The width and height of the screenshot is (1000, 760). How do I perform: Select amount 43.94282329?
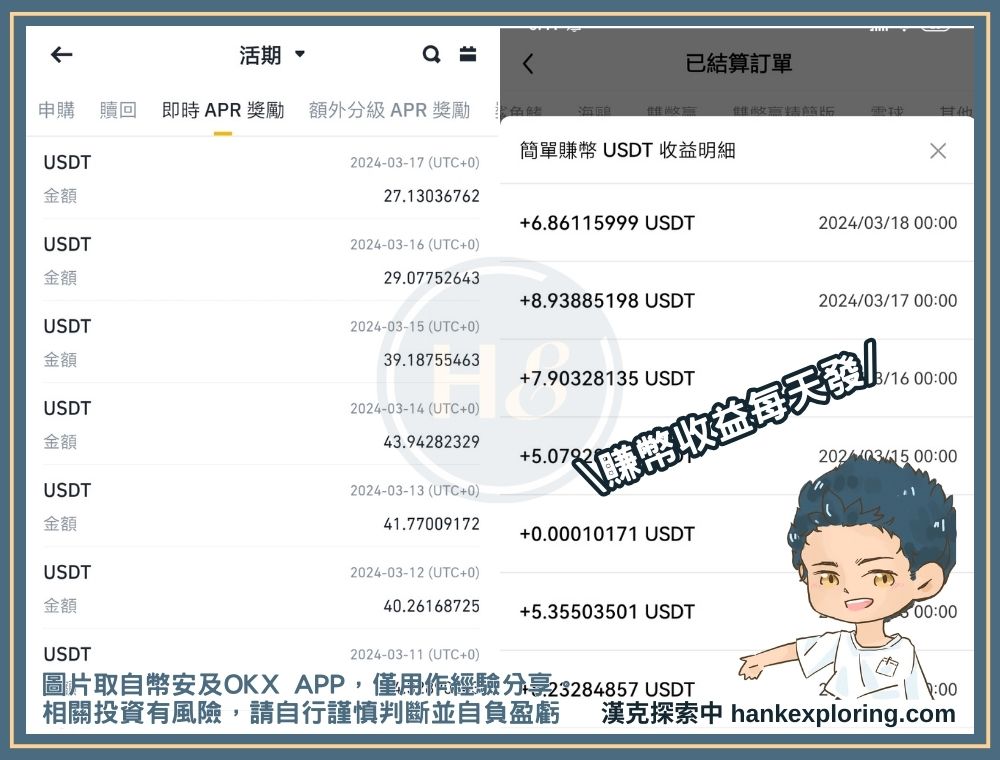click(431, 442)
